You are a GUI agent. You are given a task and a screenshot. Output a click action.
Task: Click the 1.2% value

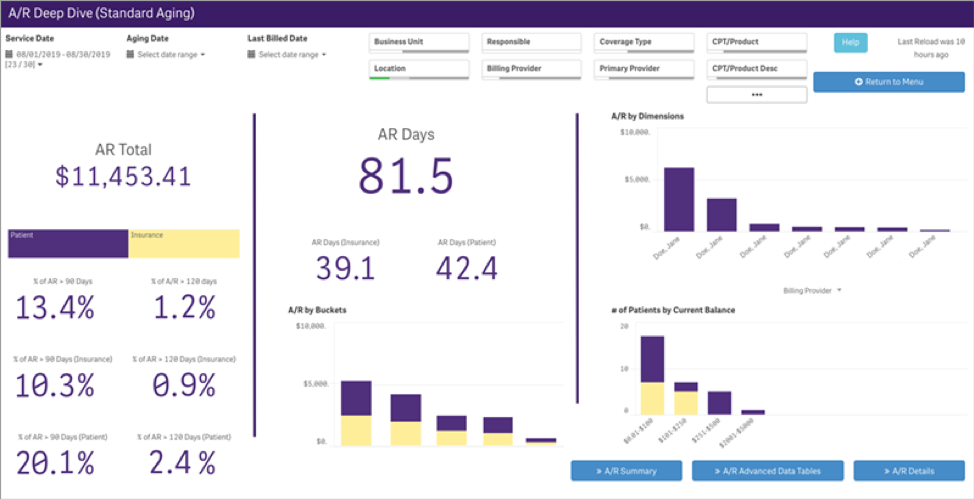184,307
